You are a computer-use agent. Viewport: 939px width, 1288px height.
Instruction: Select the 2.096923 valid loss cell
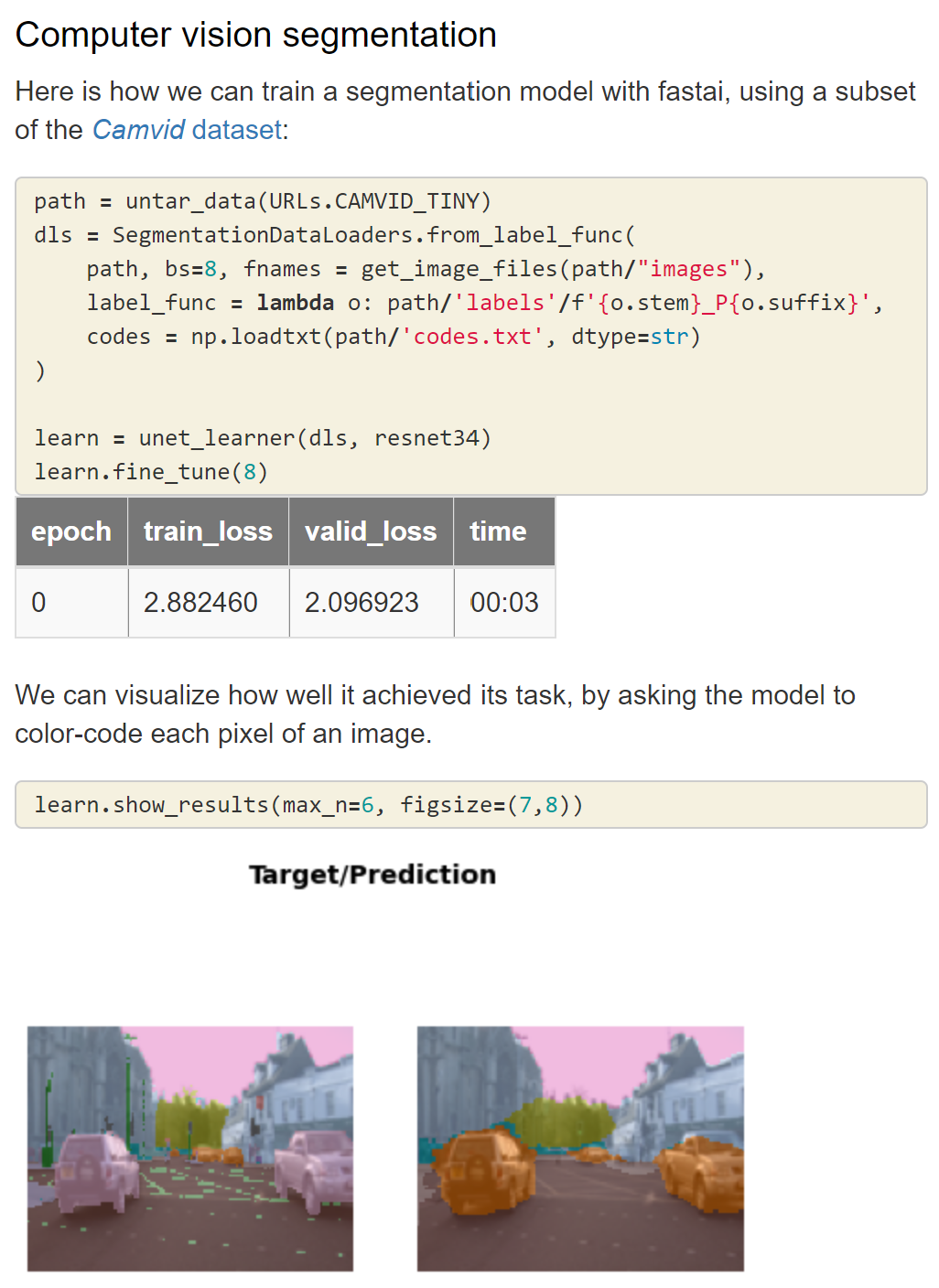tap(362, 603)
